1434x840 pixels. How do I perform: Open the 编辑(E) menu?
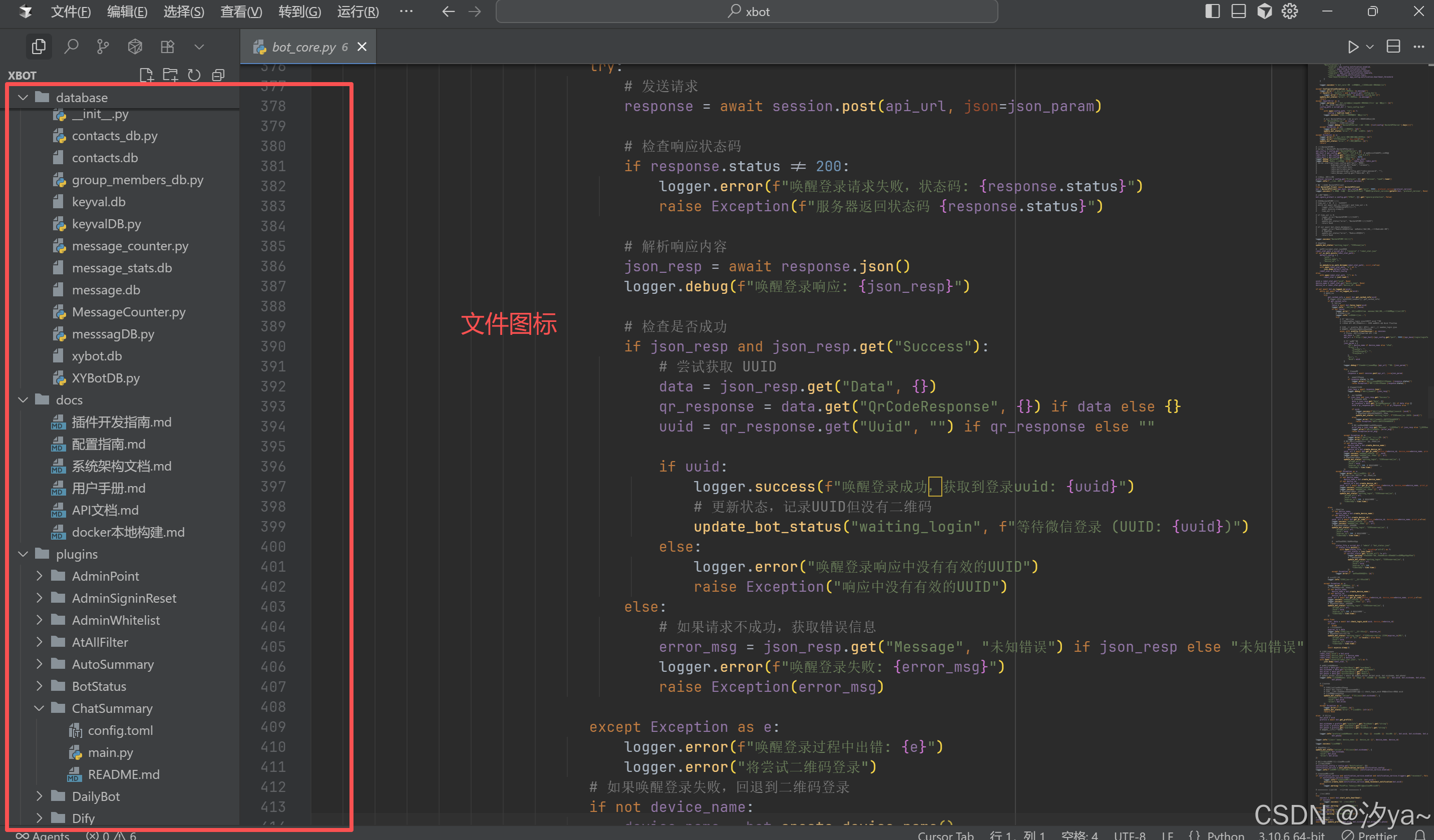coord(127,12)
